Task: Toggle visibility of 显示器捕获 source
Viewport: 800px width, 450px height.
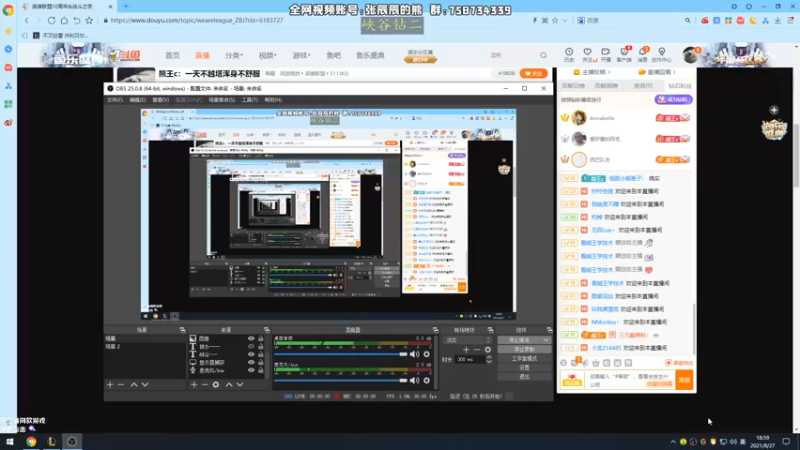Action: [x=251, y=362]
